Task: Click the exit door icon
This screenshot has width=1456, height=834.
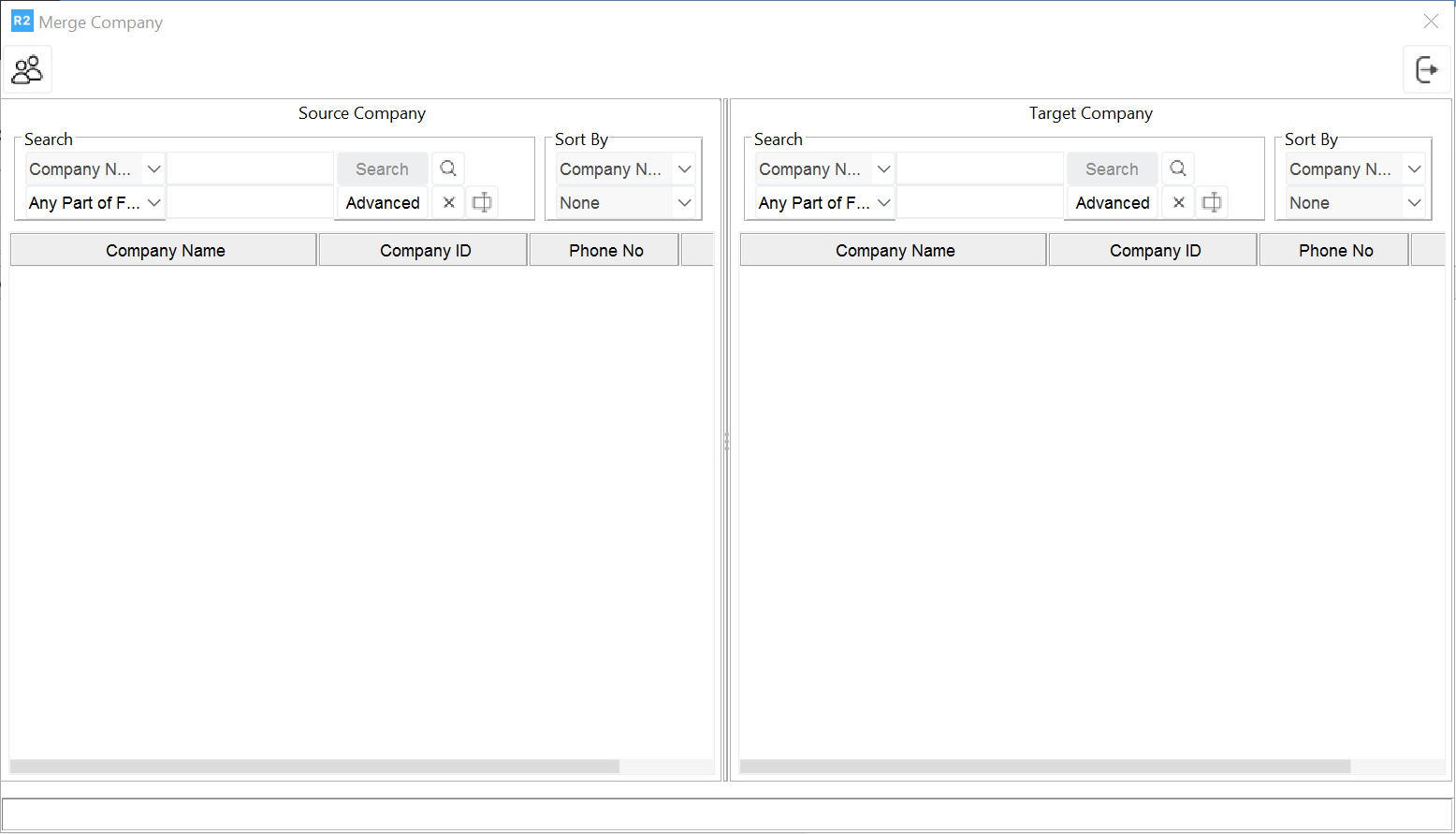Action: pyautogui.click(x=1426, y=69)
